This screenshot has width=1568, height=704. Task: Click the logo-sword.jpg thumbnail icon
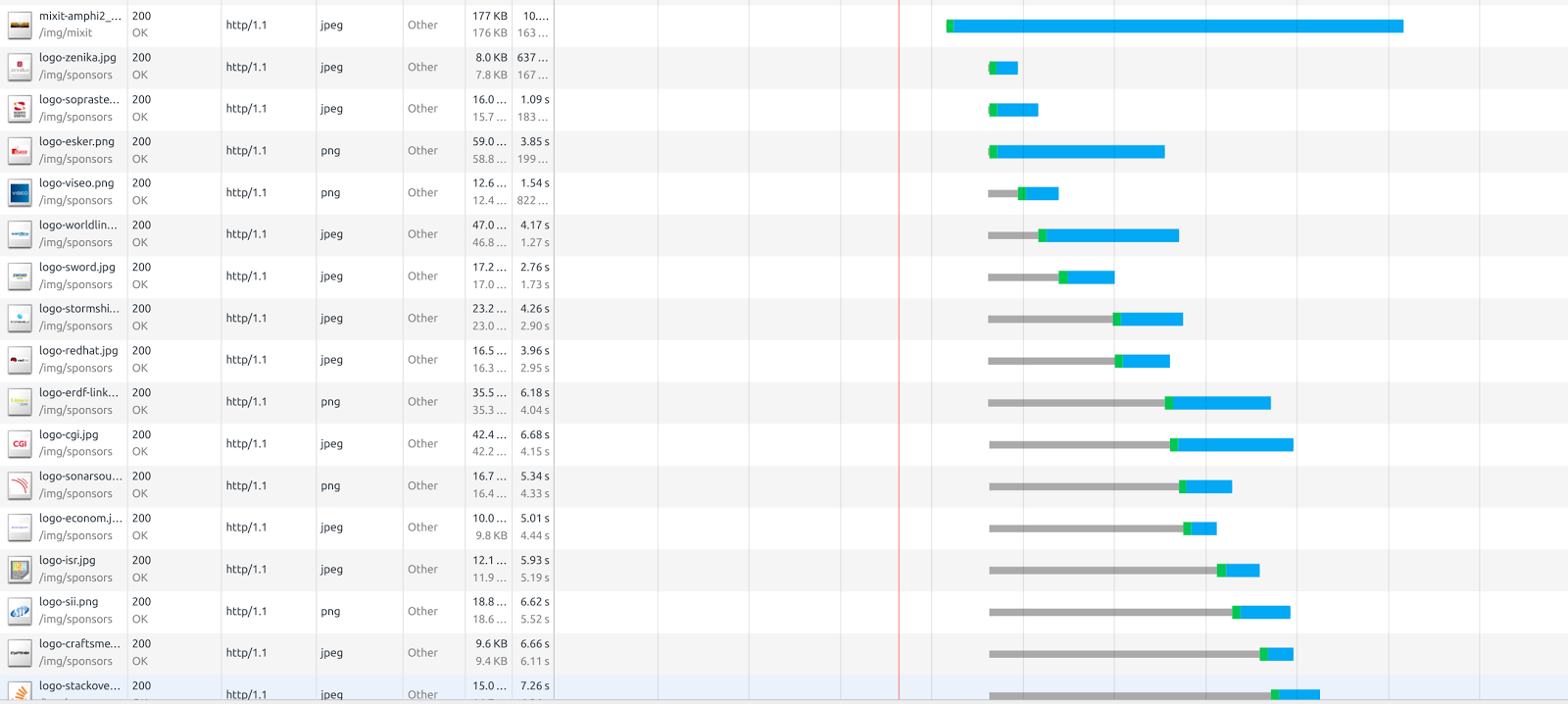click(x=20, y=277)
